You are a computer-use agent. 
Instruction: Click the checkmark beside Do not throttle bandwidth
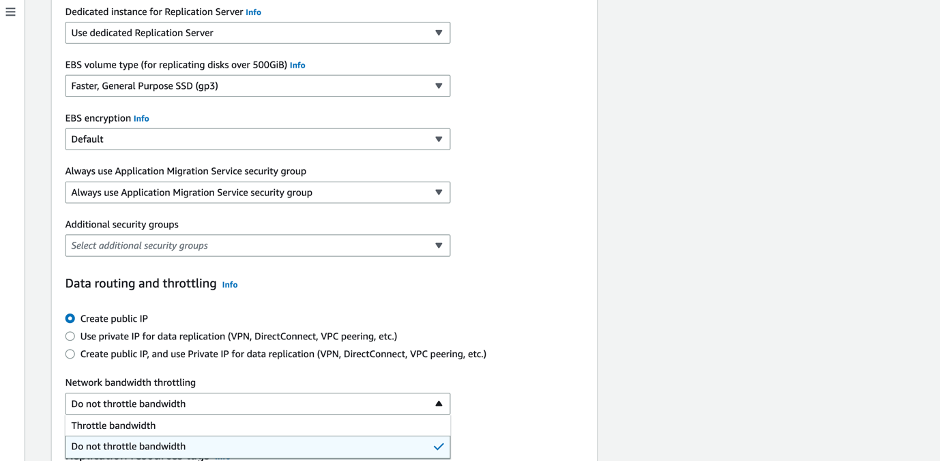tap(438, 447)
